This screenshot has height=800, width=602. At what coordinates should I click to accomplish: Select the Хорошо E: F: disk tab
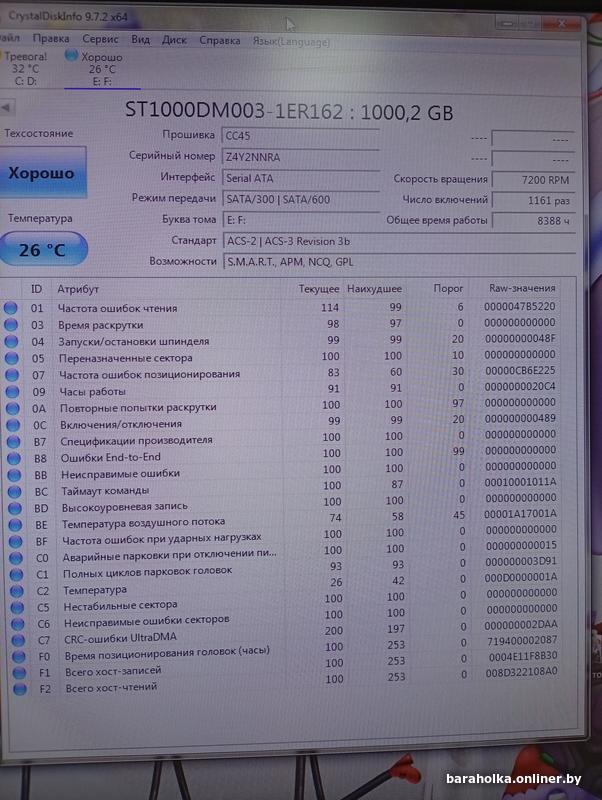(x=101, y=69)
